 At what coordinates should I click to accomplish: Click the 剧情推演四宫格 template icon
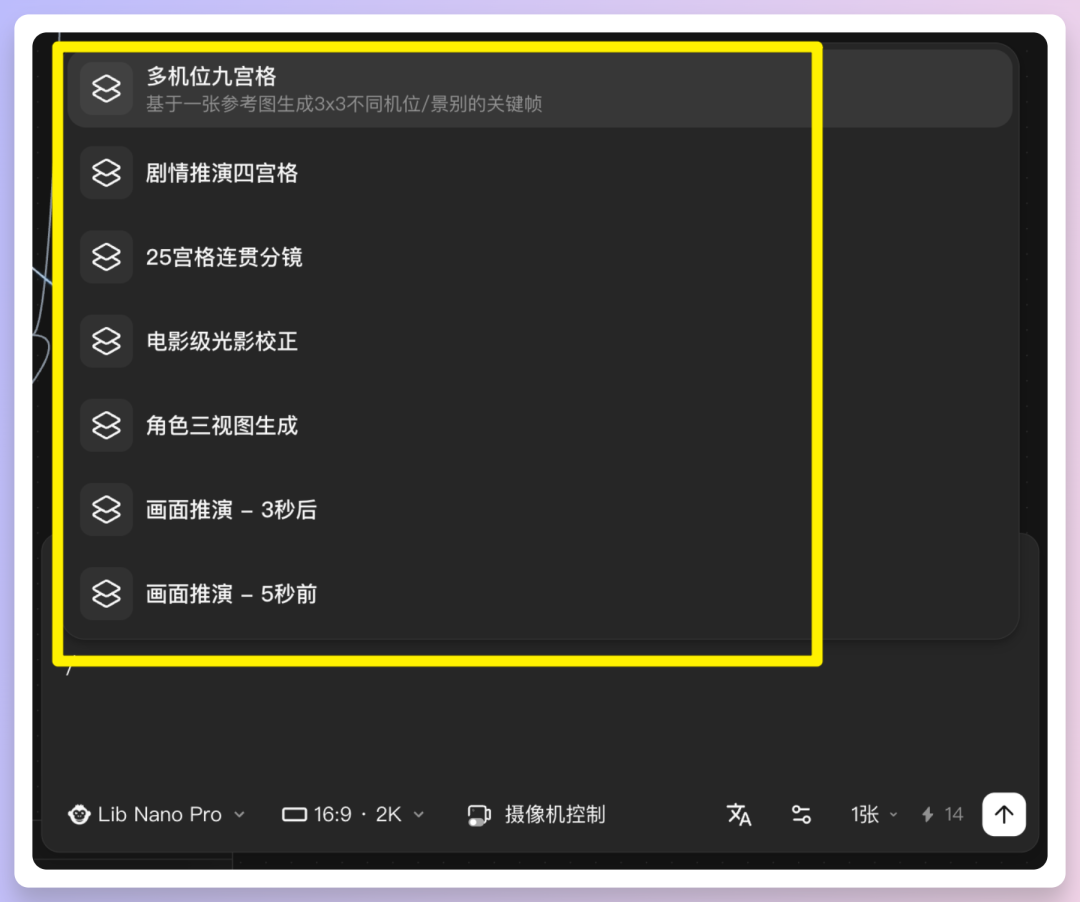[106, 172]
